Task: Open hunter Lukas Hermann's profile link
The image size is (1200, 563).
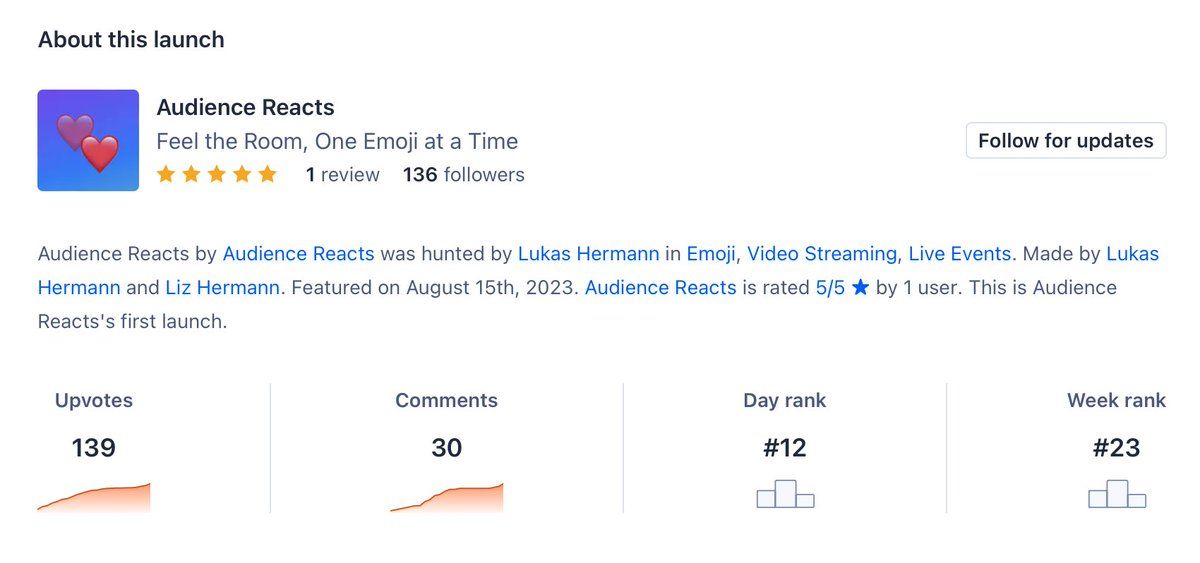Action: (x=588, y=254)
